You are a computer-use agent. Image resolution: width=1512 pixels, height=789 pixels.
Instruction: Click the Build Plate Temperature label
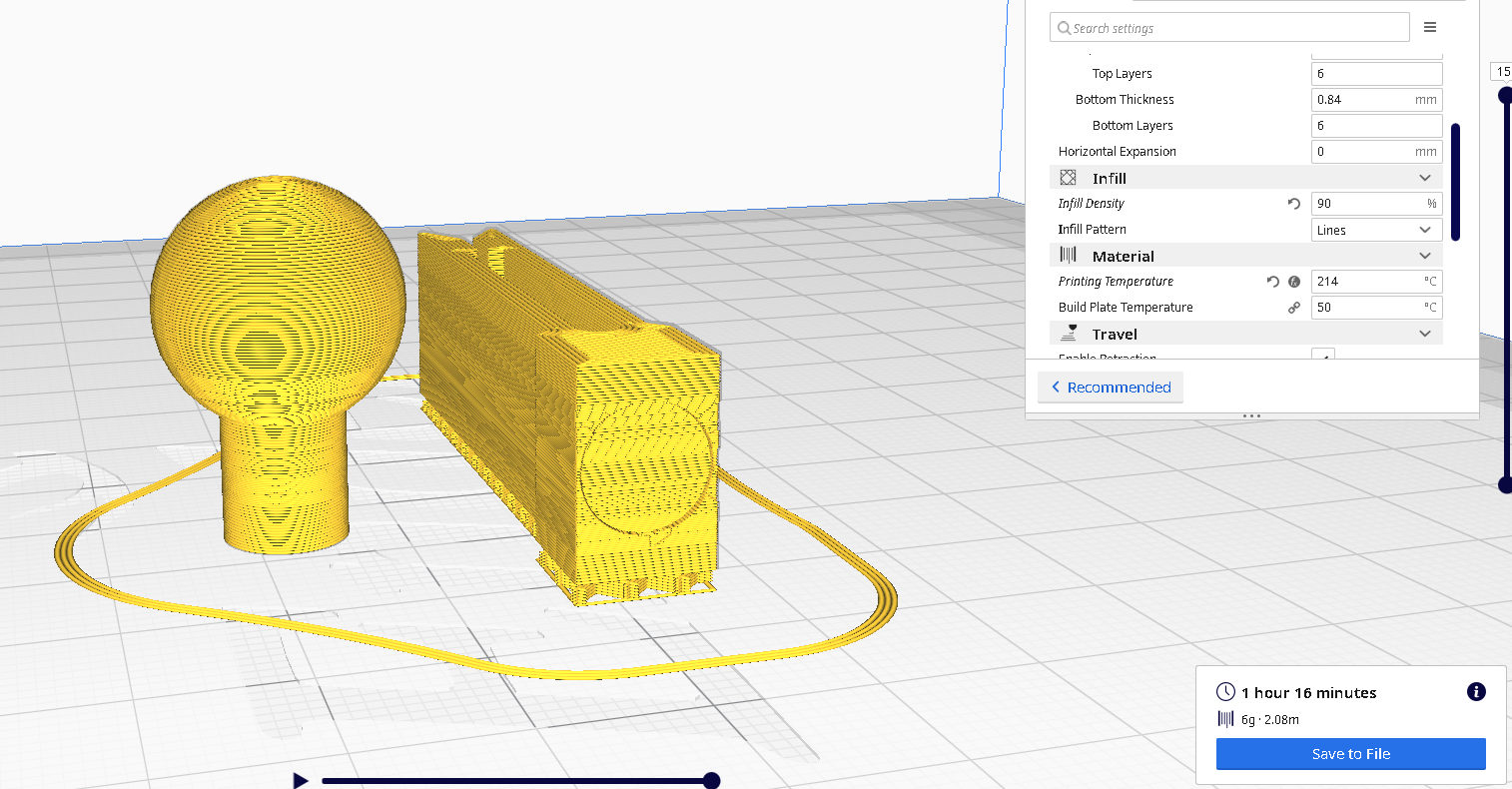click(1126, 308)
